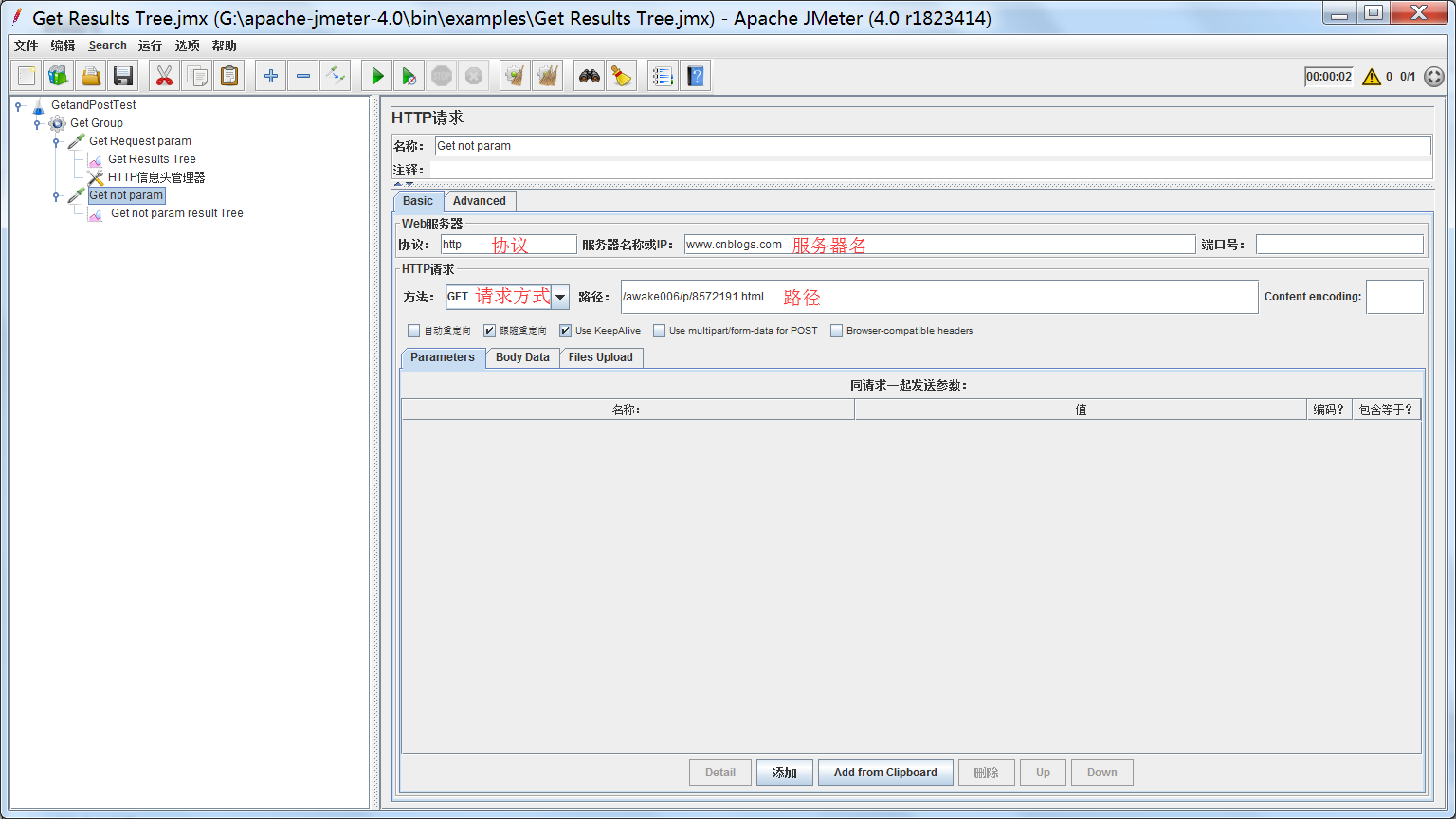This screenshot has width=1456, height=819.
Task: Click the Start no pauses run icon
Action: [x=409, y=75]
